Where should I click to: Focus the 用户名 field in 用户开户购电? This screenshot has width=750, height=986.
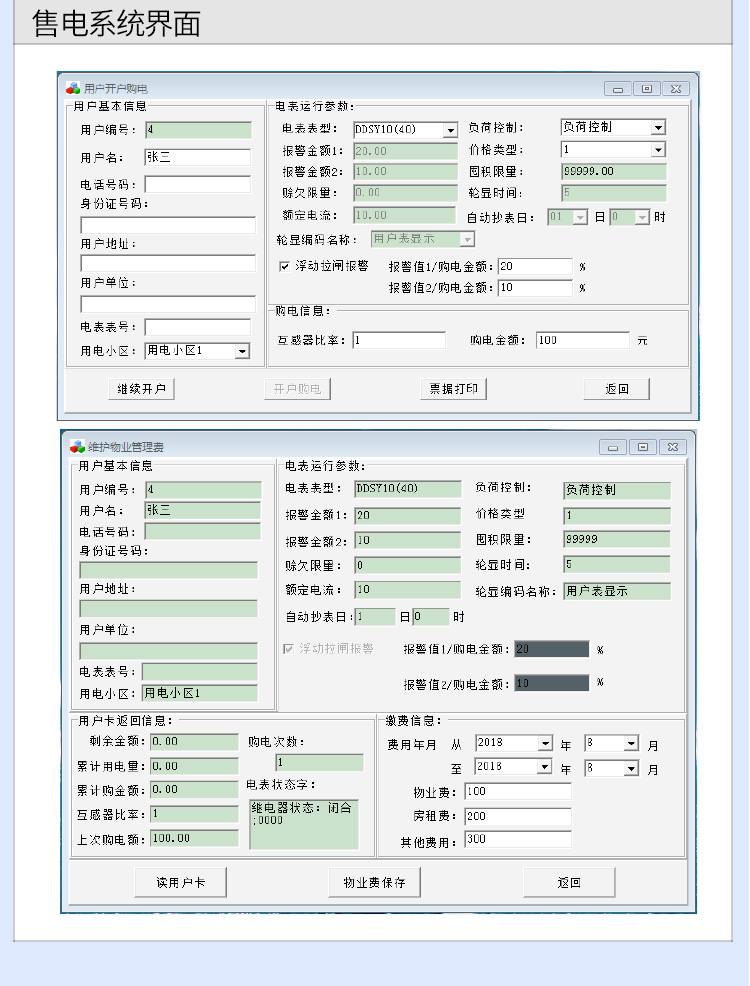tap(197, 157)
